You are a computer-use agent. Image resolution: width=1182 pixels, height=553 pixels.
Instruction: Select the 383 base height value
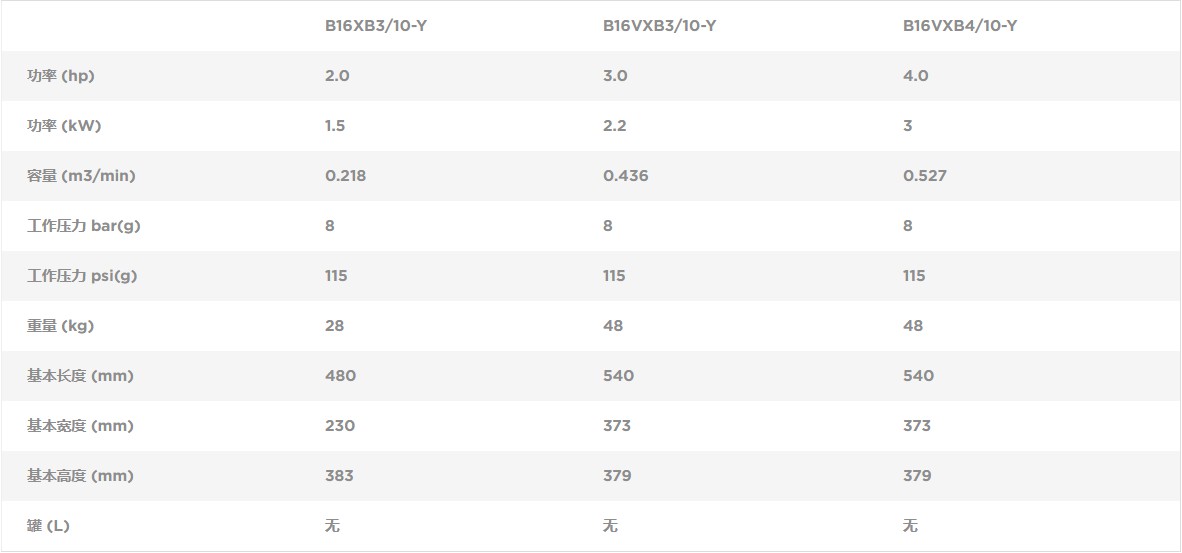339,475
